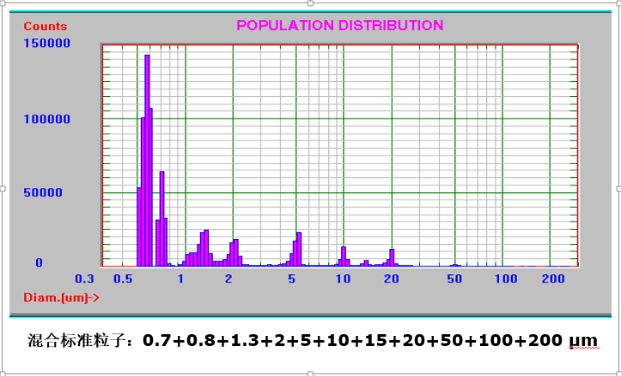Select the 0.8 um peak bar
Viewport: 621px width, 376px height.
pos(162,219)
